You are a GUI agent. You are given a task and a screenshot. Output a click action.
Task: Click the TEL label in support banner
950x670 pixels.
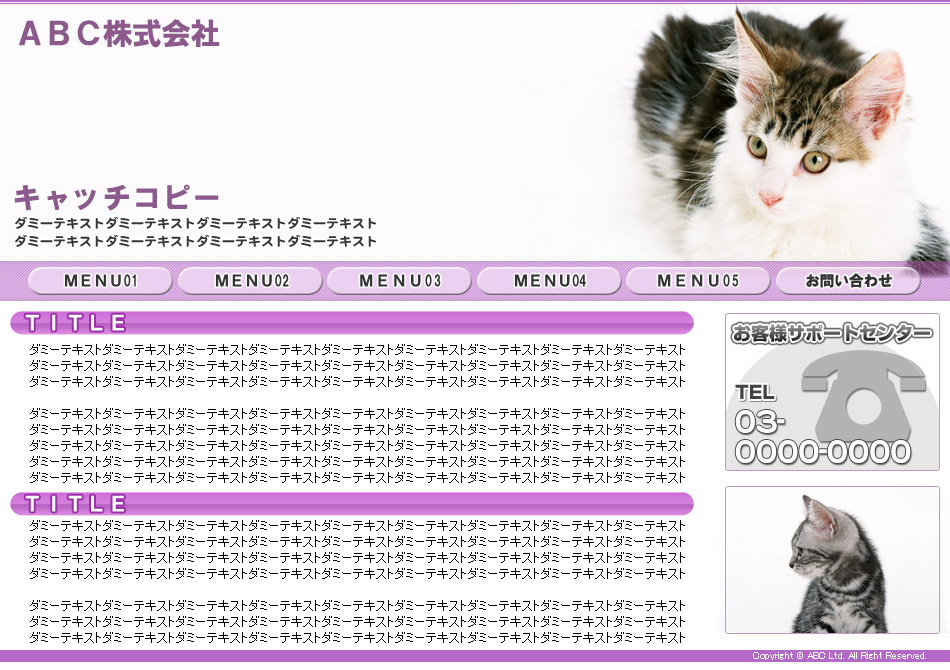756,393
